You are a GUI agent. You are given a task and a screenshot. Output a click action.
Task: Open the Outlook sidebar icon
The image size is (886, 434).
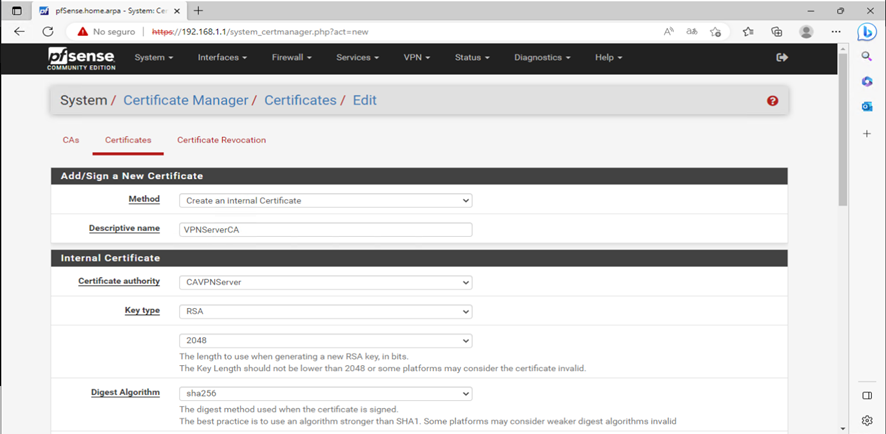click(x=867, y=107)
